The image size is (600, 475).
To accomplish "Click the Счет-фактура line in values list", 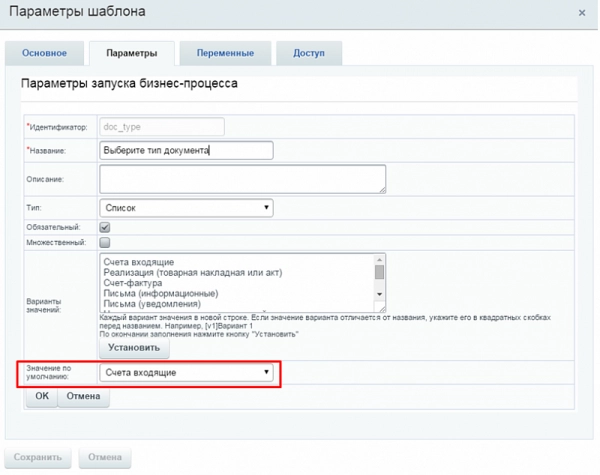I will [x=133, y=283].
